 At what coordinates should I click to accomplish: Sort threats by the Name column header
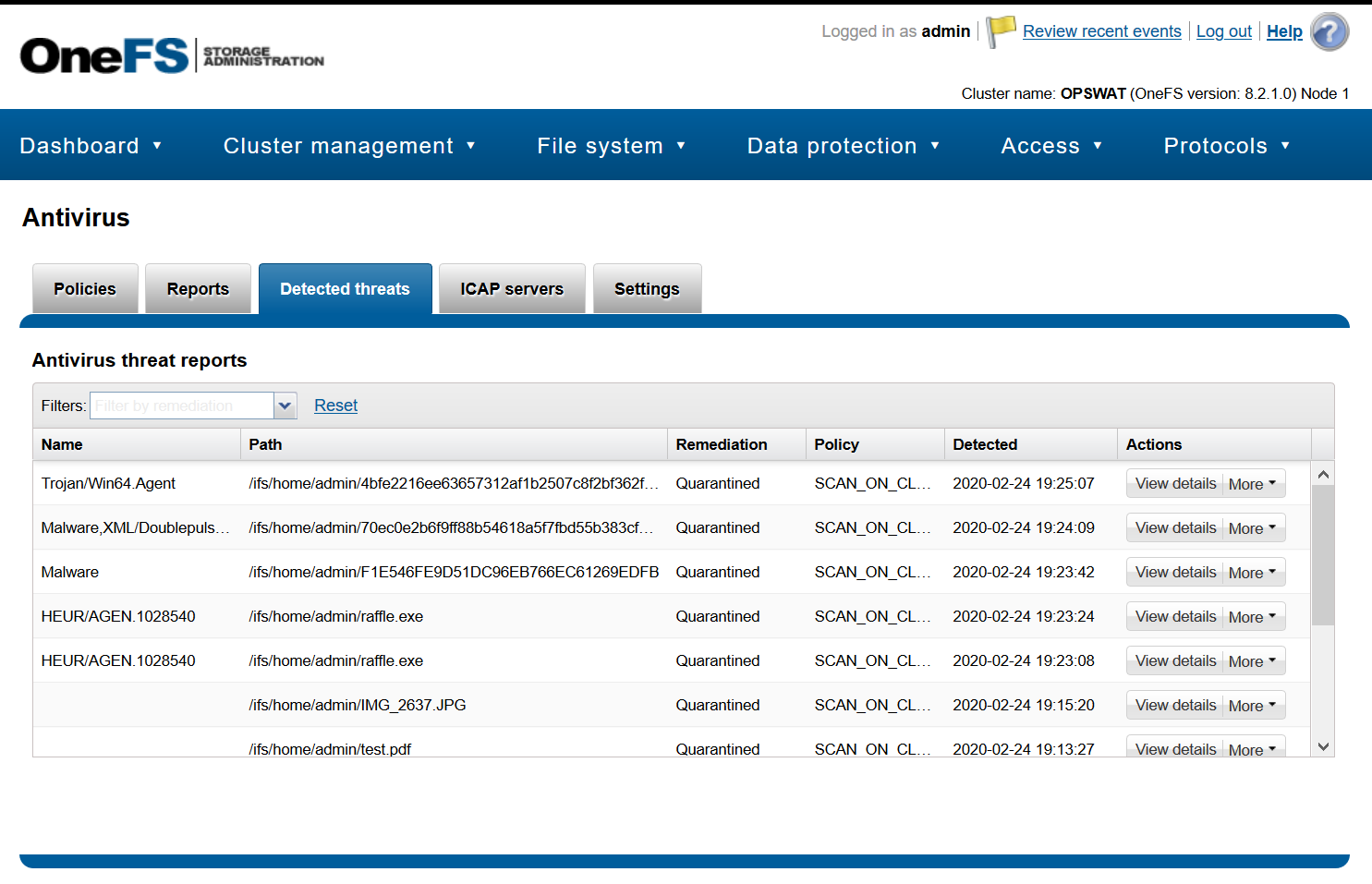point(137,444)
